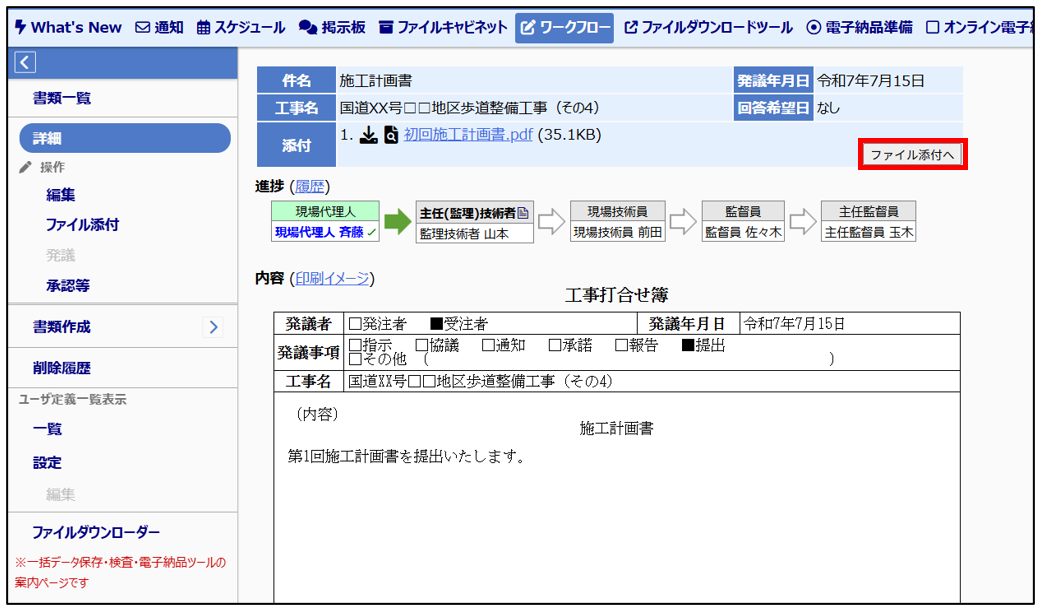The width and height of the screenshot is (1049, 612).
Task: Expand the 書類作成 submenu arrow
Action: [x=214, y=327]
